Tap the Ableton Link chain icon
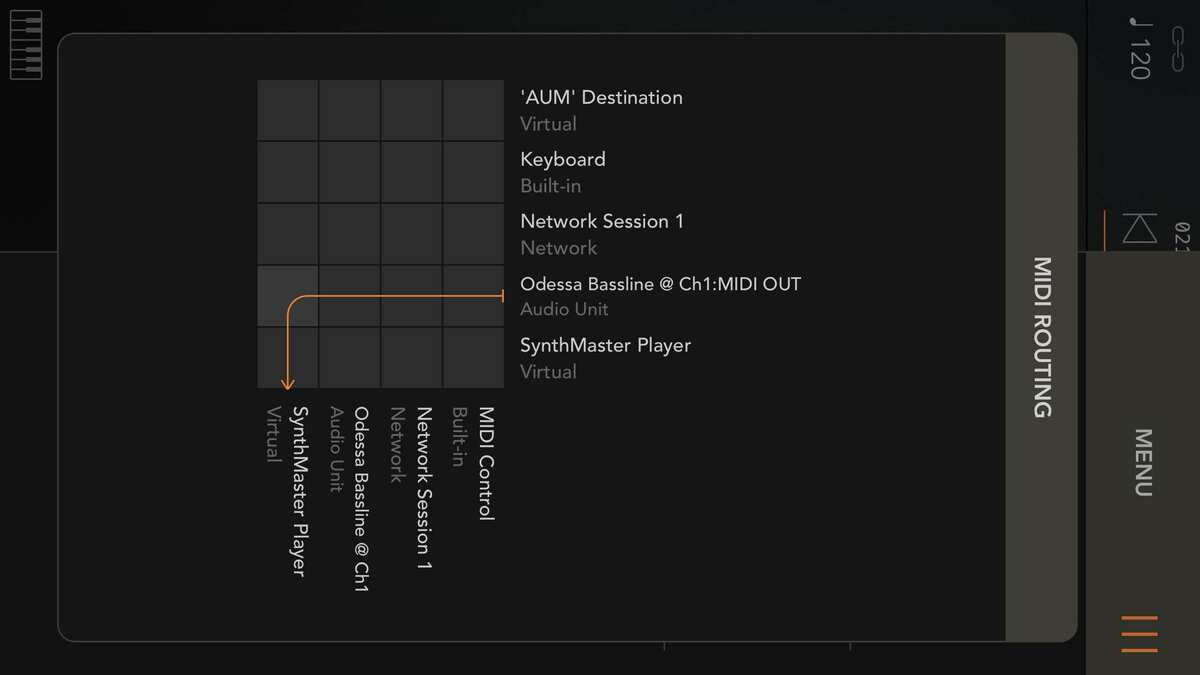Screen dimensions: 1200x675 tap(1177, 50)
